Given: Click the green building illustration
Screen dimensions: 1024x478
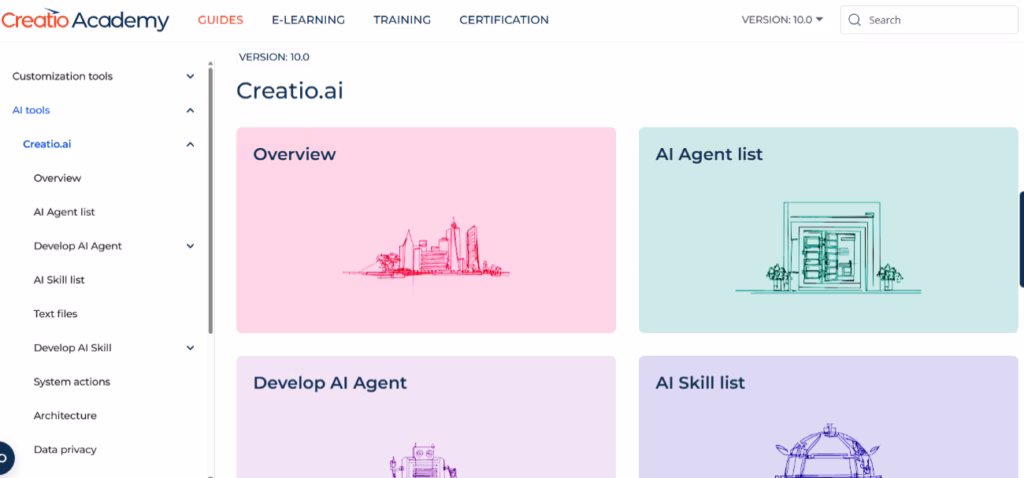Looking at the screenshot, I should click(x=828, y=246).
